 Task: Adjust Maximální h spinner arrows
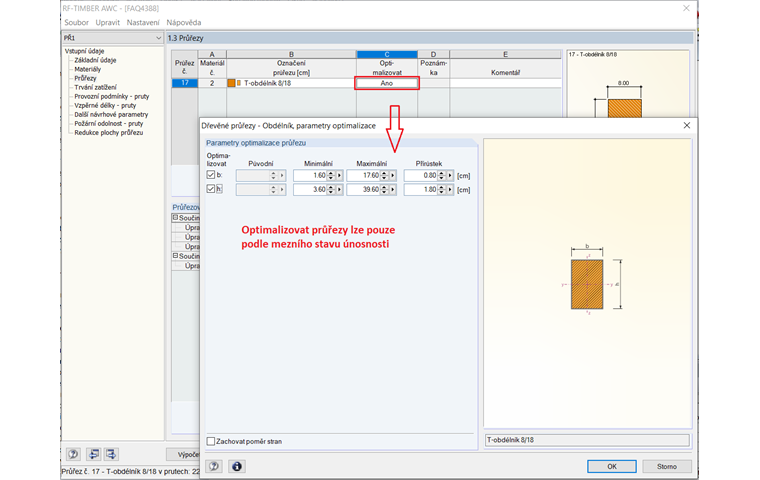click(x=384, y=190)
